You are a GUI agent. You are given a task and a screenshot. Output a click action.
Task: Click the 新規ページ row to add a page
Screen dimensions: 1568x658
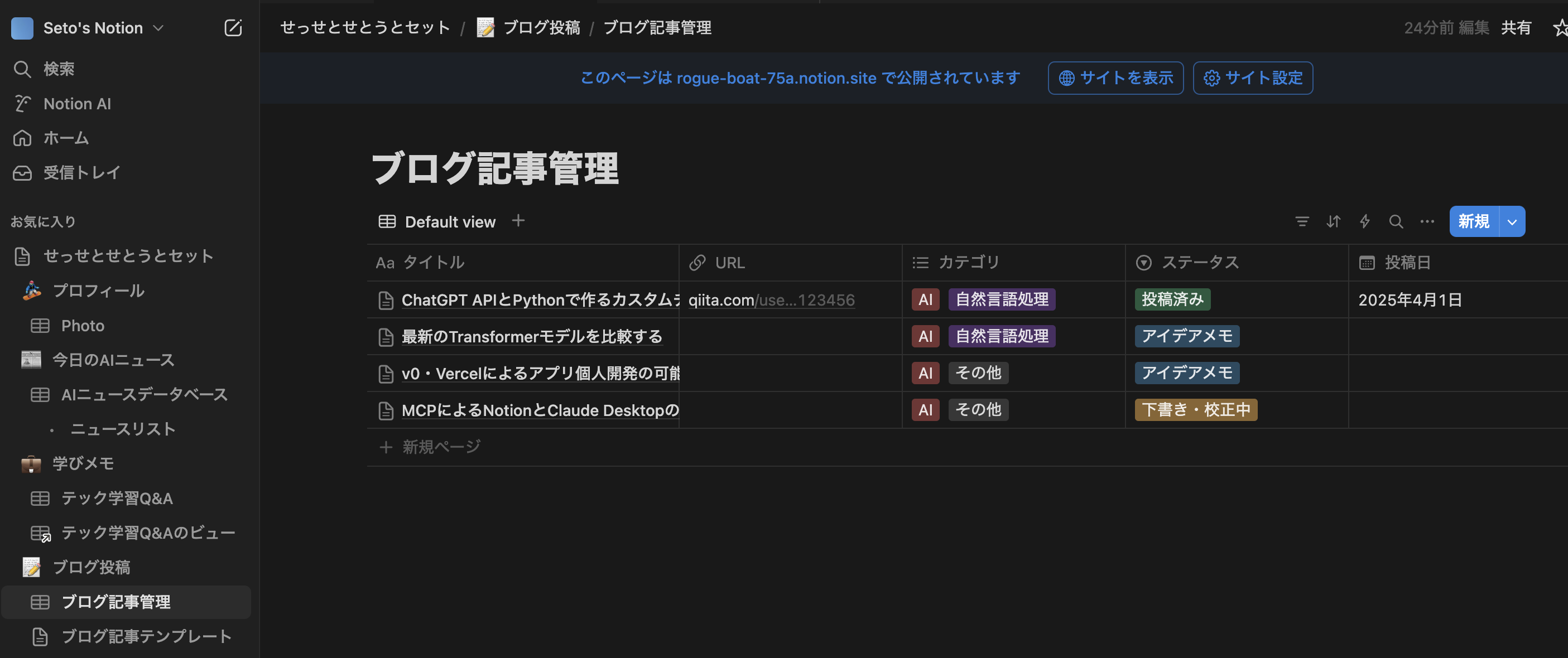pyautogui.click(x=441, y=447)
